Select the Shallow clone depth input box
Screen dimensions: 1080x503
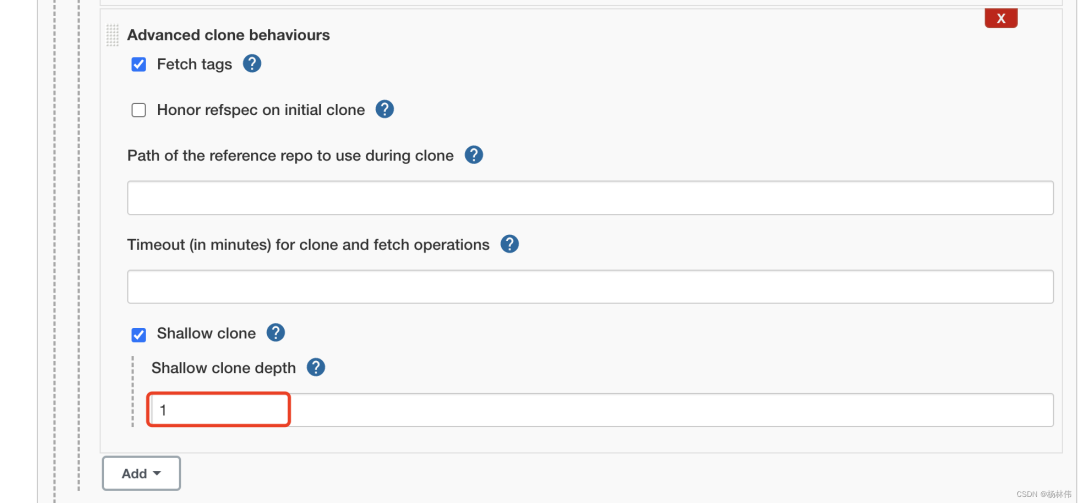[600, 410]
